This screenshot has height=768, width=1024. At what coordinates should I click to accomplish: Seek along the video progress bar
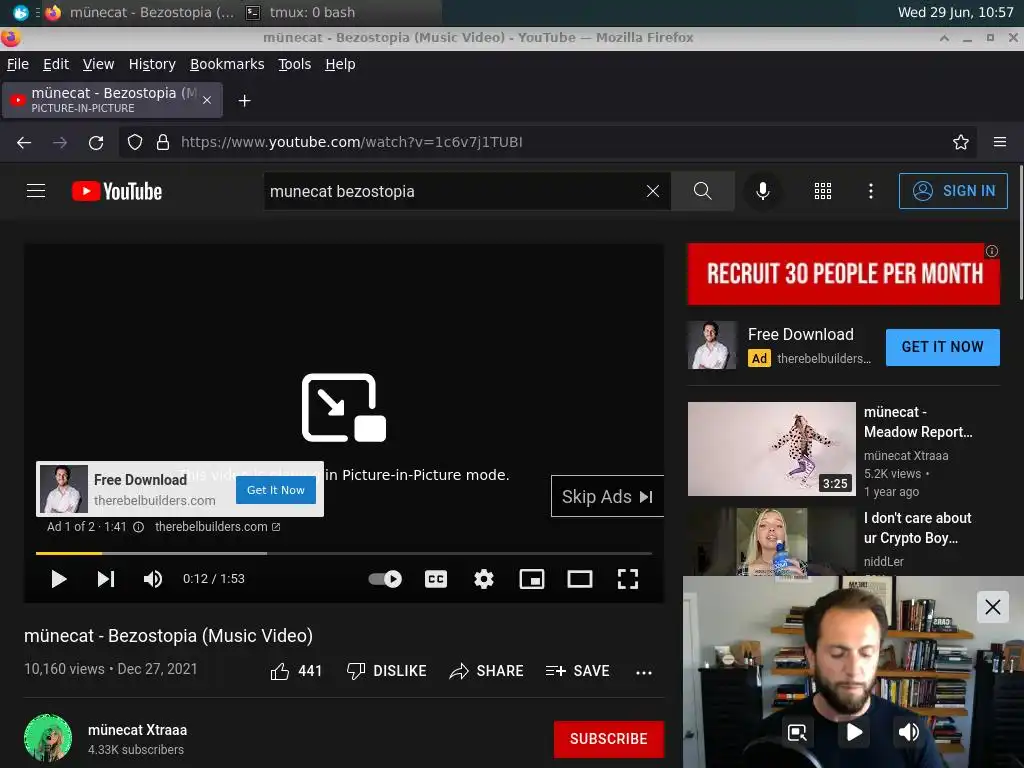pos(344,553)
